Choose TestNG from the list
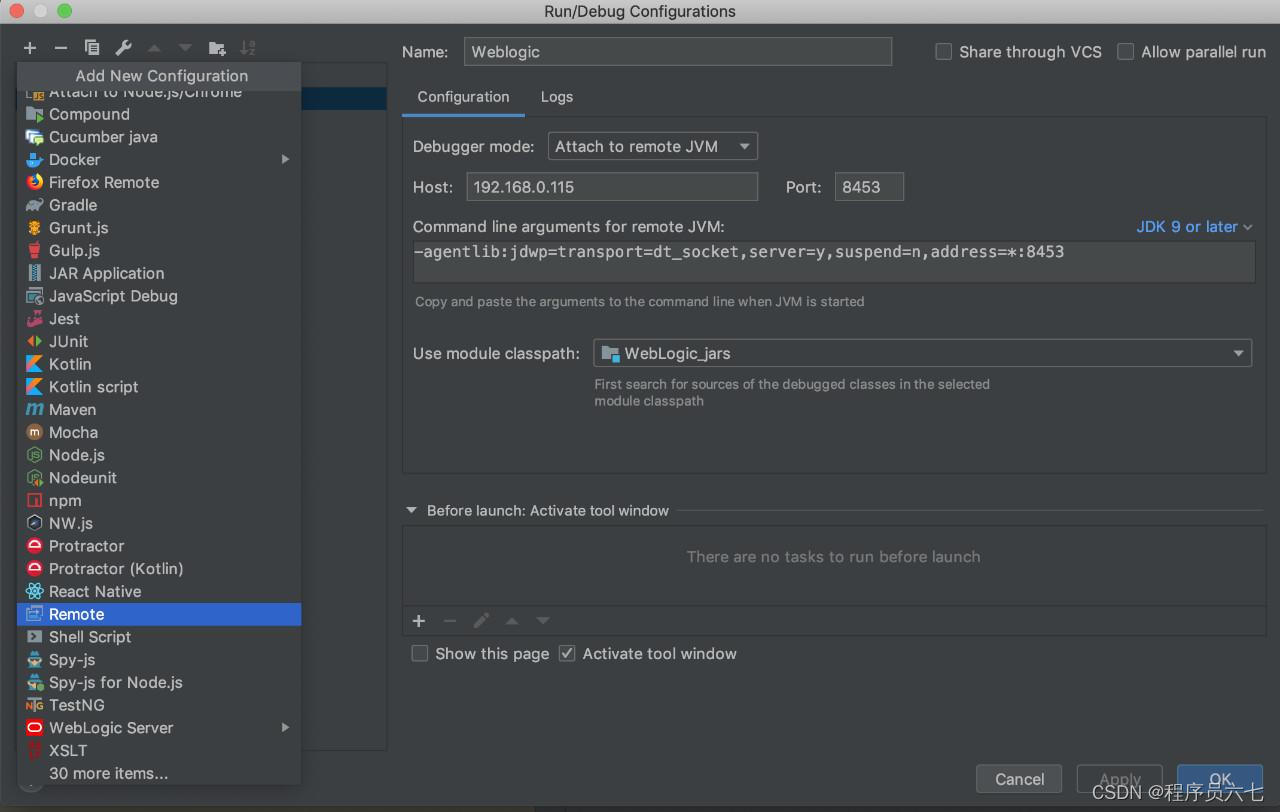 pos(159,705)
